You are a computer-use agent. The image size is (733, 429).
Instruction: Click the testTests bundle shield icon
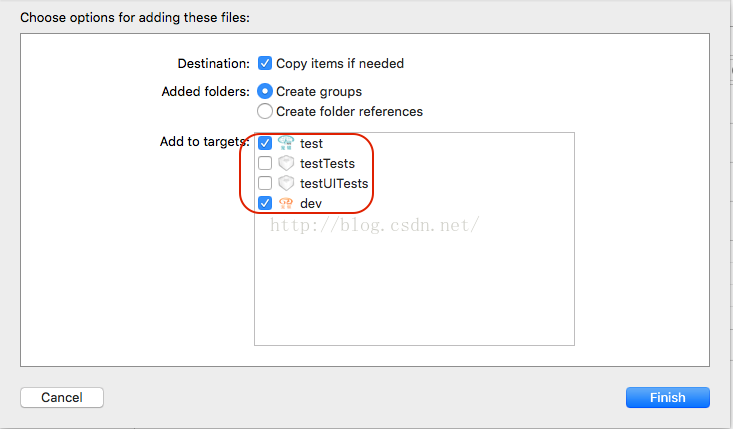(285, 163)
